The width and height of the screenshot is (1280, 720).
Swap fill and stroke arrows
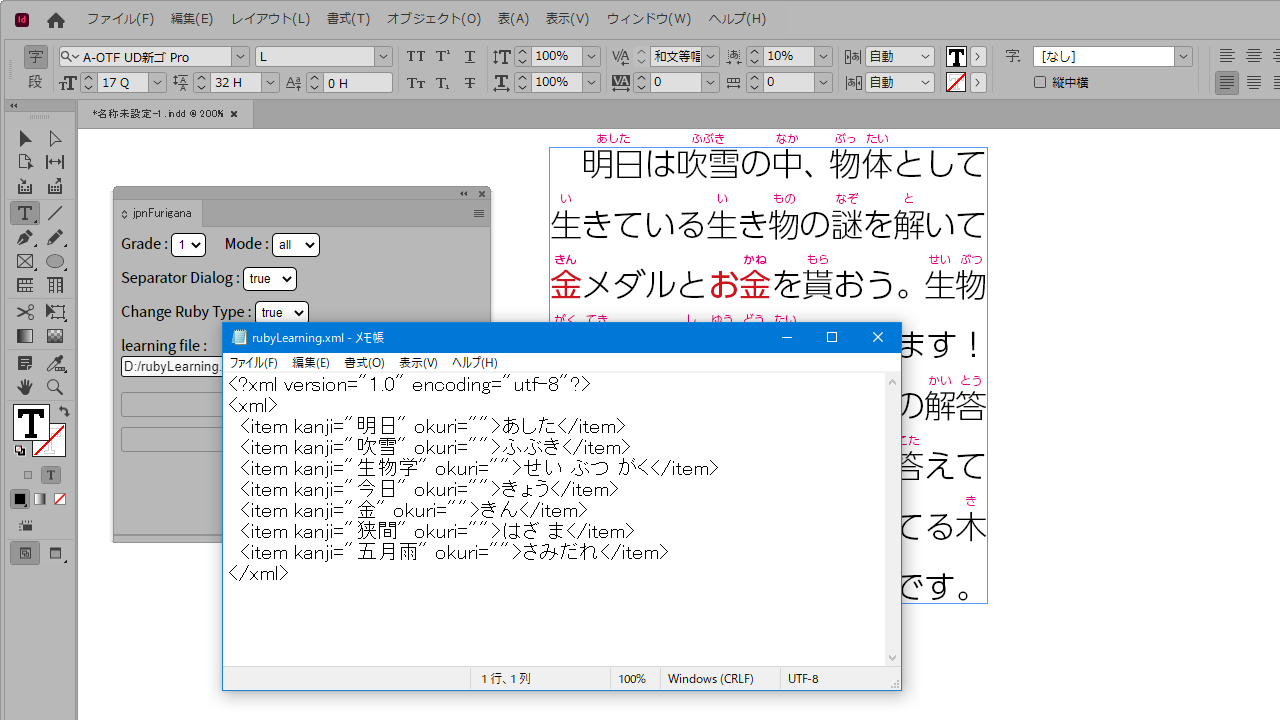[64, 411]
